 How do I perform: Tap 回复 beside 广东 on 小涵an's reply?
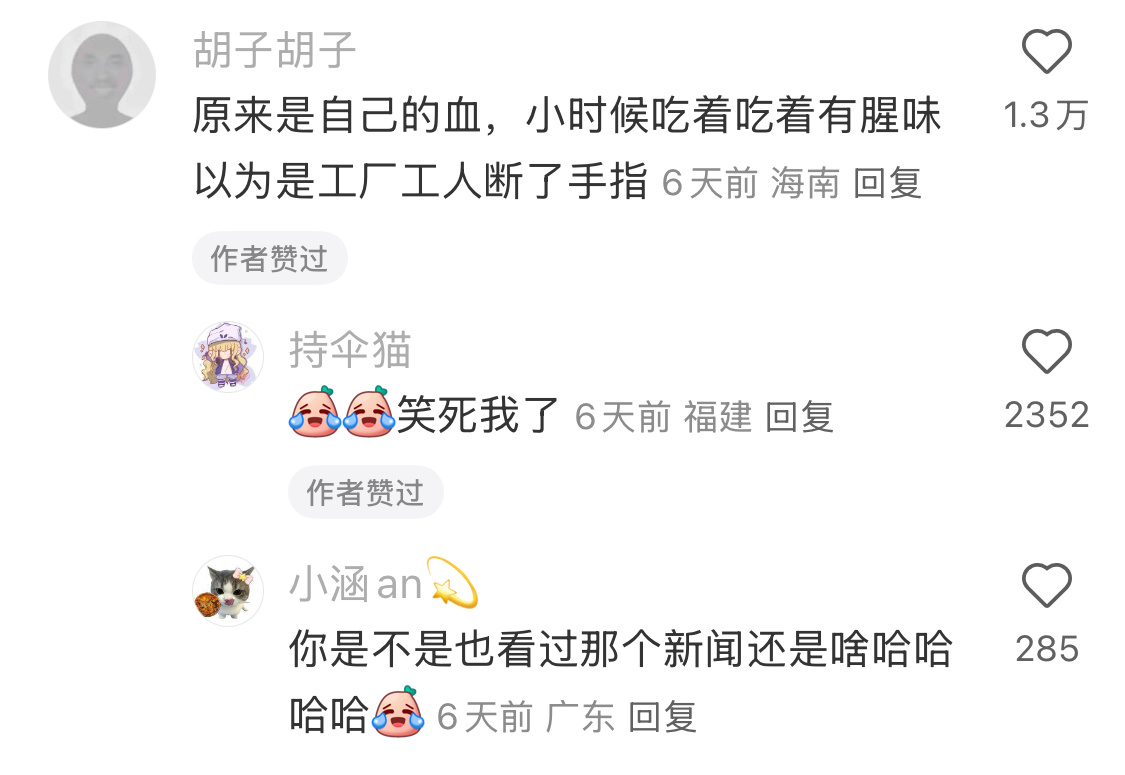click(x=662, y=716)
